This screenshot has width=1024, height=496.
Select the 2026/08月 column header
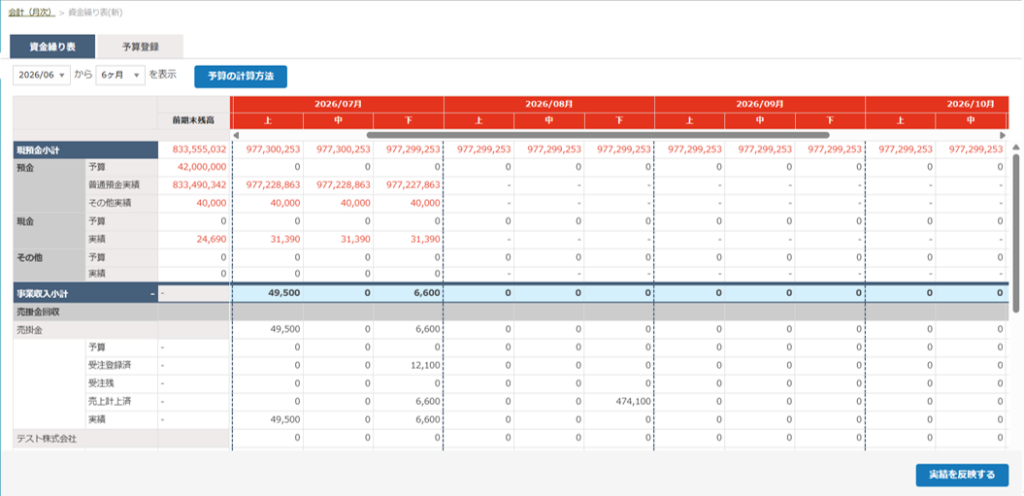click(549, 104)
